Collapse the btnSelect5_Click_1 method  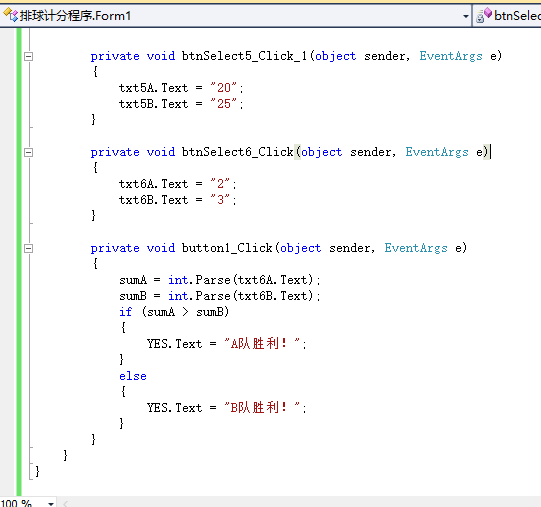point(29,56)
